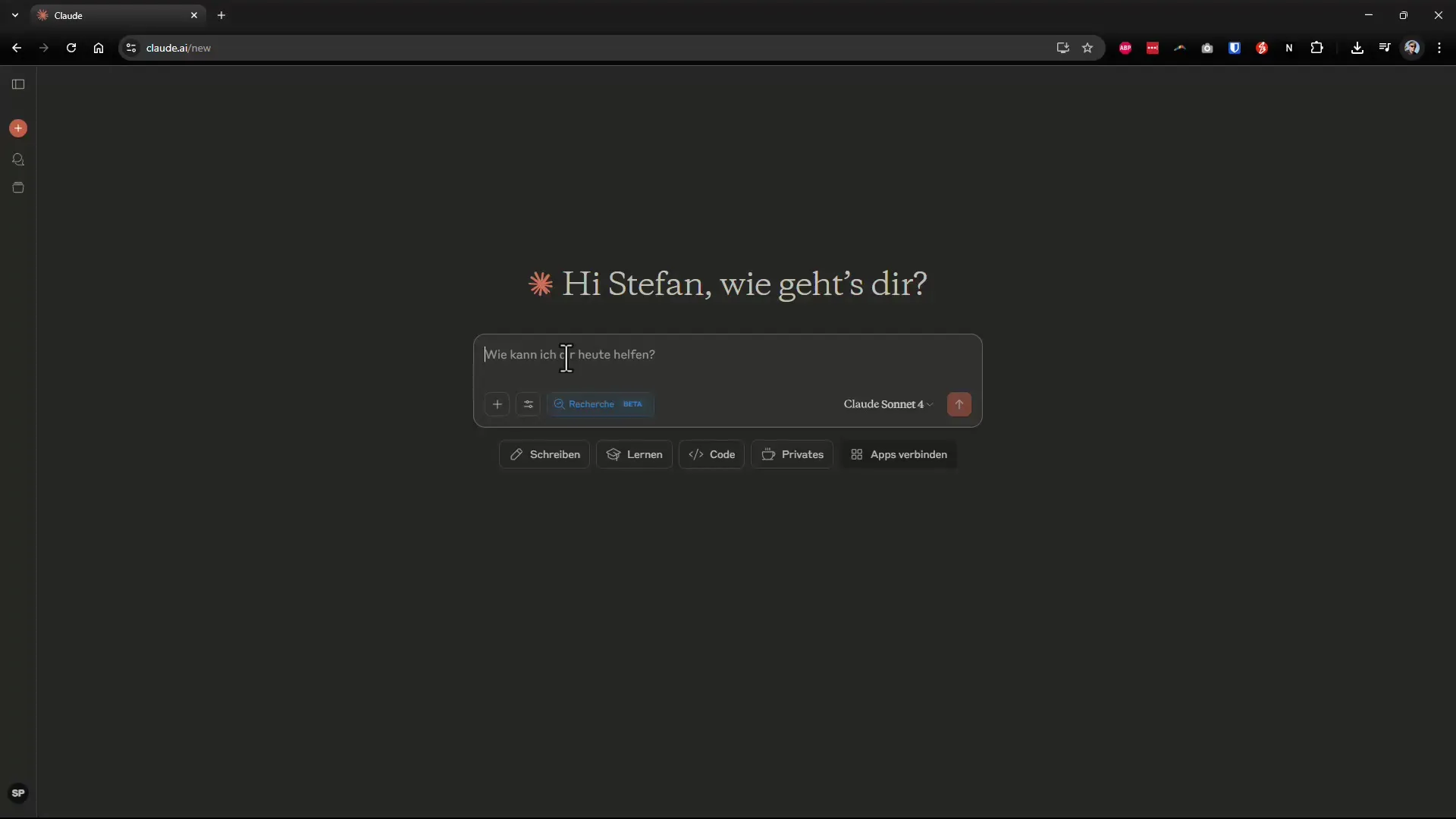The image size is (1456, 819).
Task: Open the red lightning bolt extension icon
Action: [x=1262, y=48]
